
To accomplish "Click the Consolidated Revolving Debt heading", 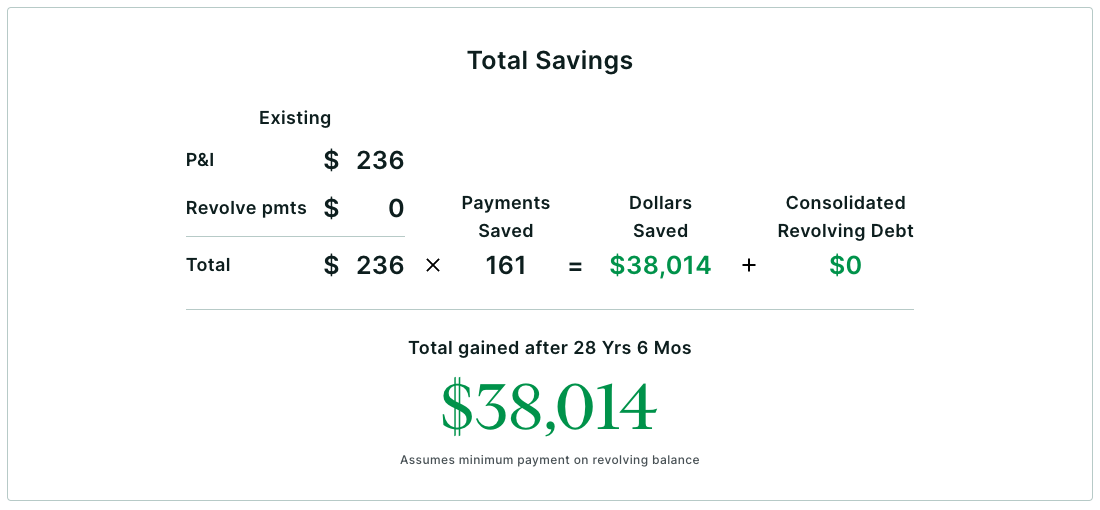I will [845, 217].
